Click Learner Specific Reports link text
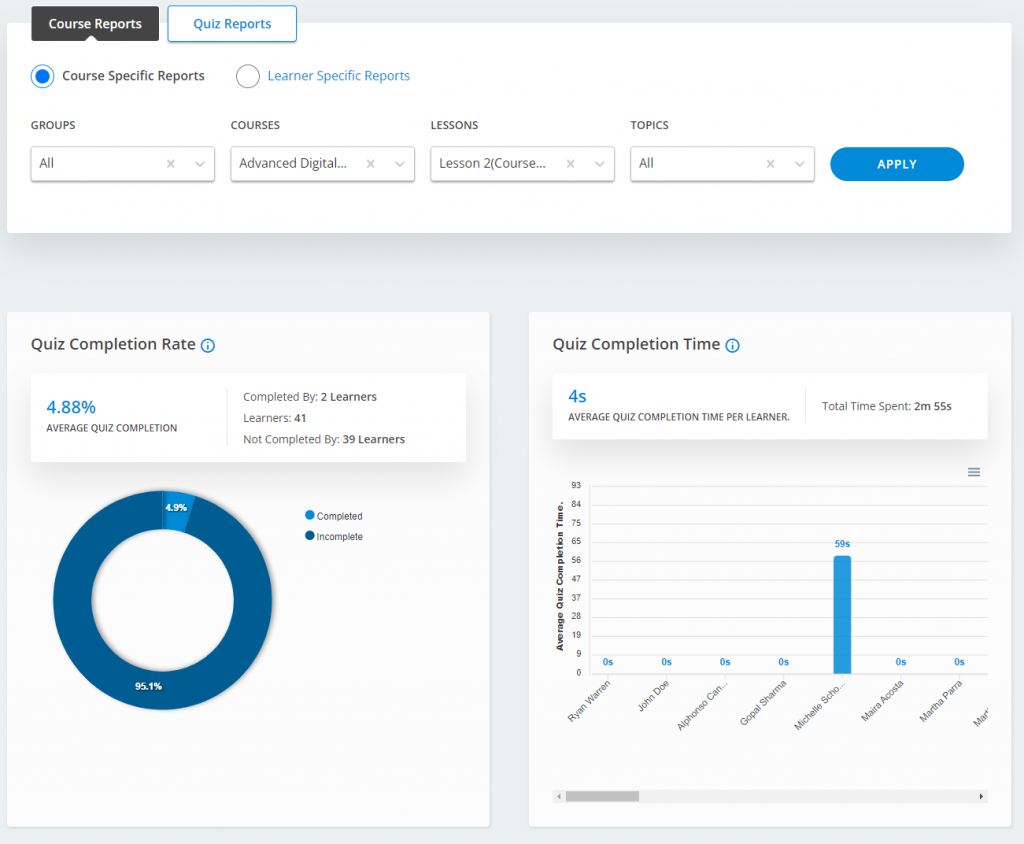Viewport: 1024px width, 844px height. coord(338,76)
